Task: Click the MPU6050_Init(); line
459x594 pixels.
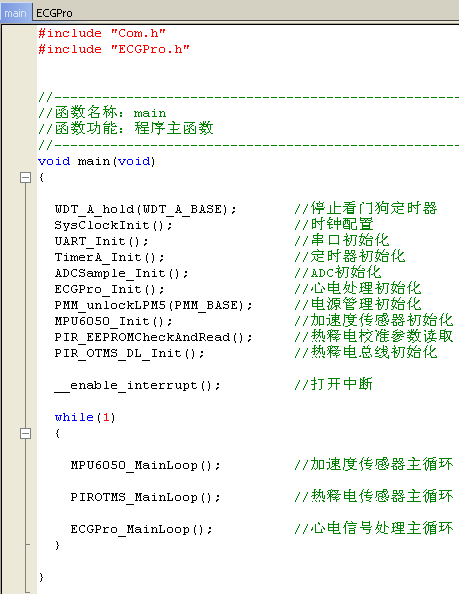Action: point(114,321)
